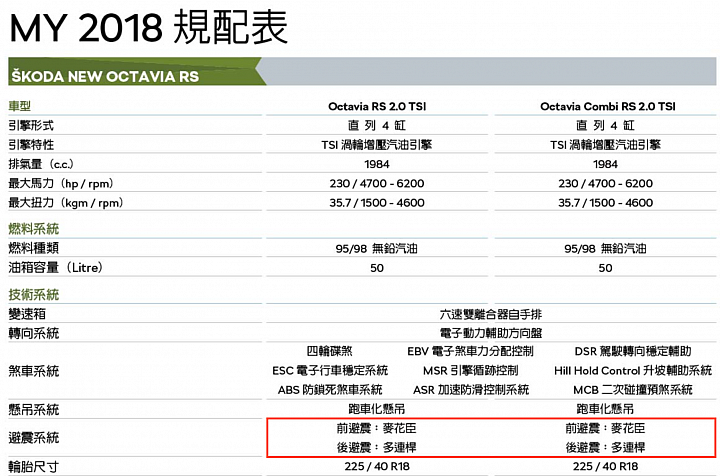Click '1984' displacement in Combi RS column
Image resolution: width=720 pixels, height=476 pixels.
pos(605,164)
